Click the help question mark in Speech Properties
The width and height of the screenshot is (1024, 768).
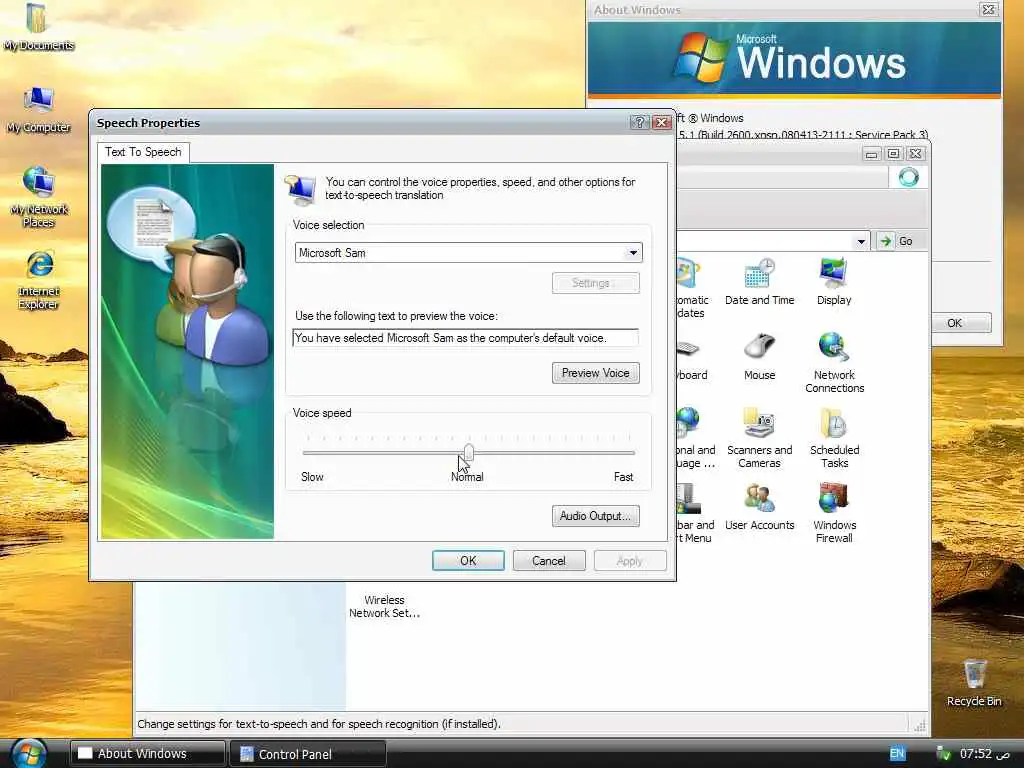(x=639, y=122)
